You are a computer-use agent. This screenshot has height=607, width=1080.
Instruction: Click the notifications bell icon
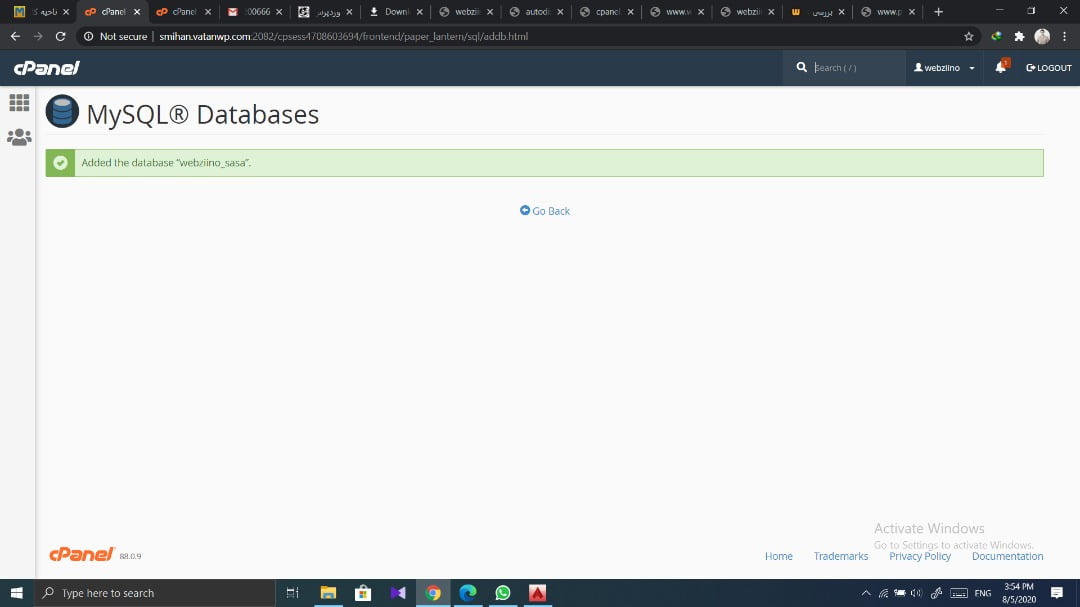pos(1001,67)
